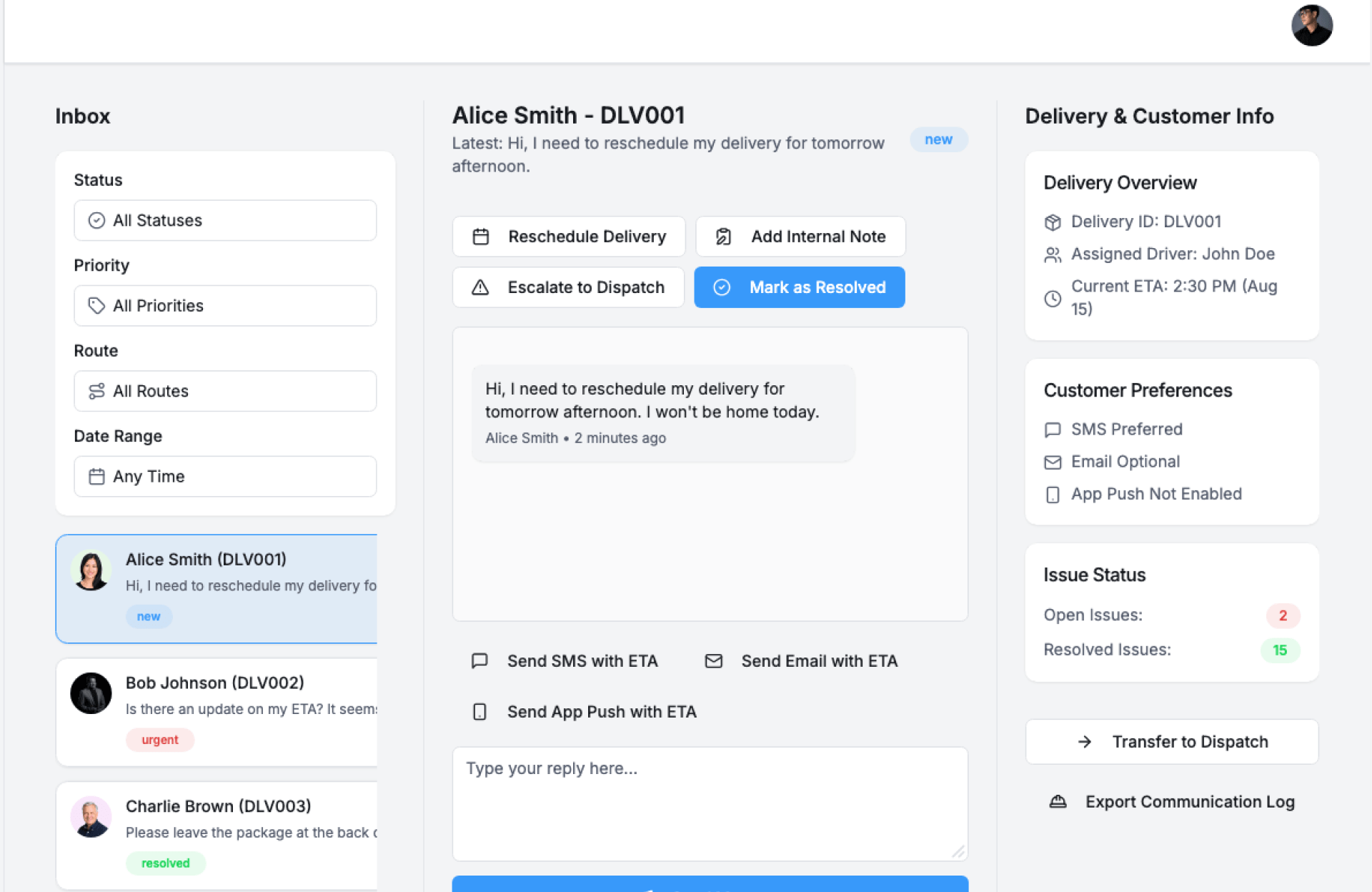Click the chat bubble icon for Send SMS
This screenshot has width=1372, height=892.
(479, 660)
